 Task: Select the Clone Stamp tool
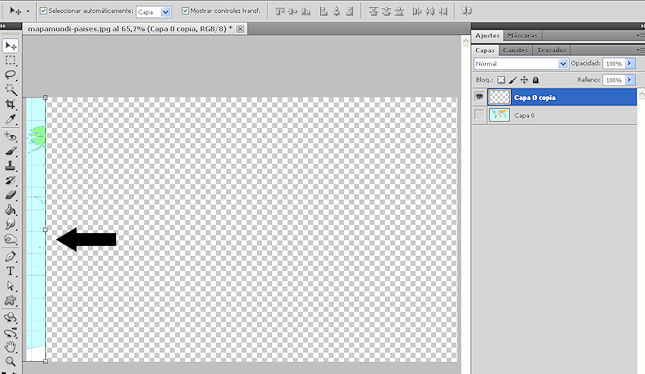click(x=10, y=166)
